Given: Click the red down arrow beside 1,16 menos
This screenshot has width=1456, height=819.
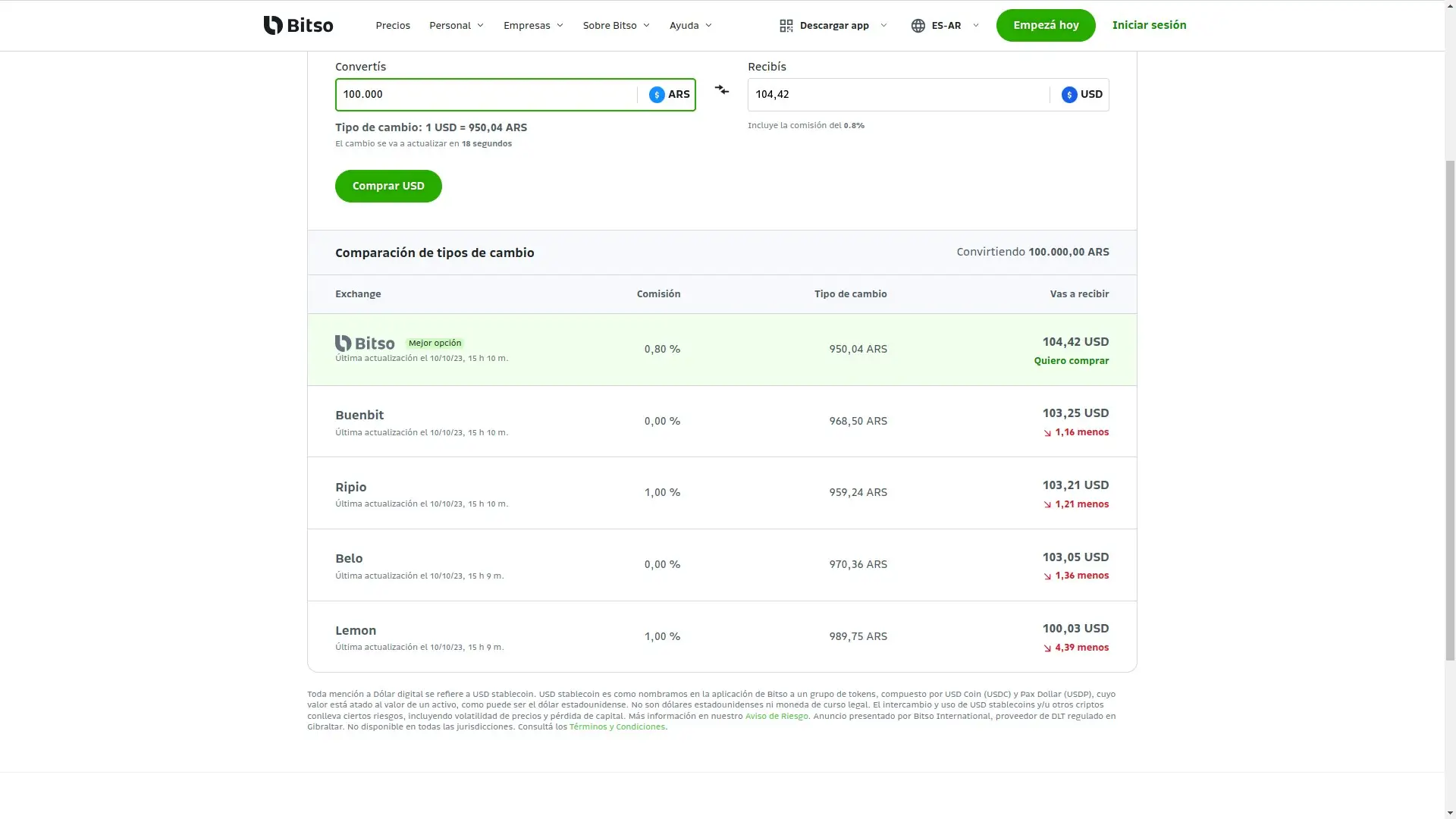Looking at the screenshot, I should click(x=1047, y=433).
